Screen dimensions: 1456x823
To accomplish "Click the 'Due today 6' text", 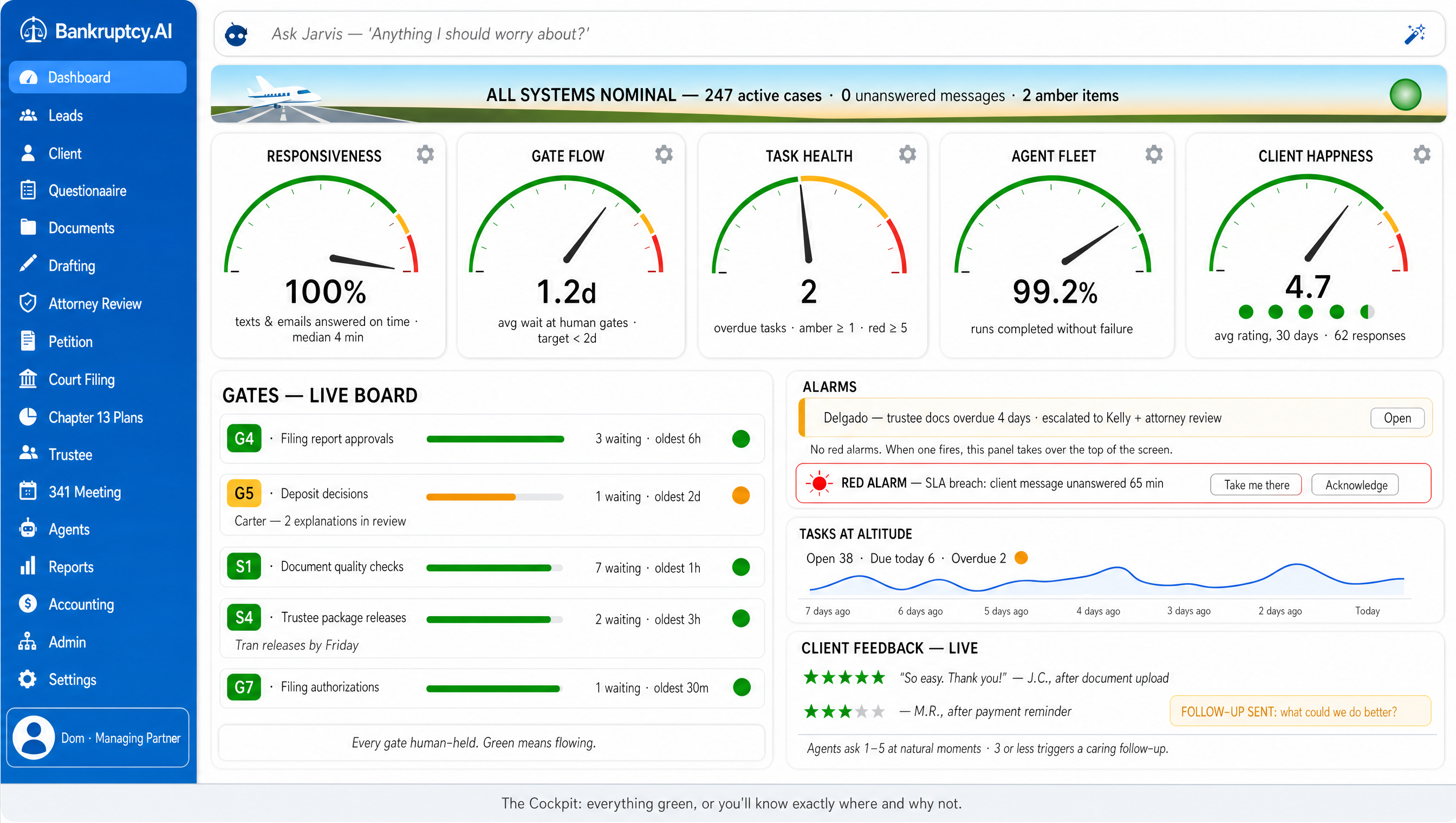I will point(902,558).
